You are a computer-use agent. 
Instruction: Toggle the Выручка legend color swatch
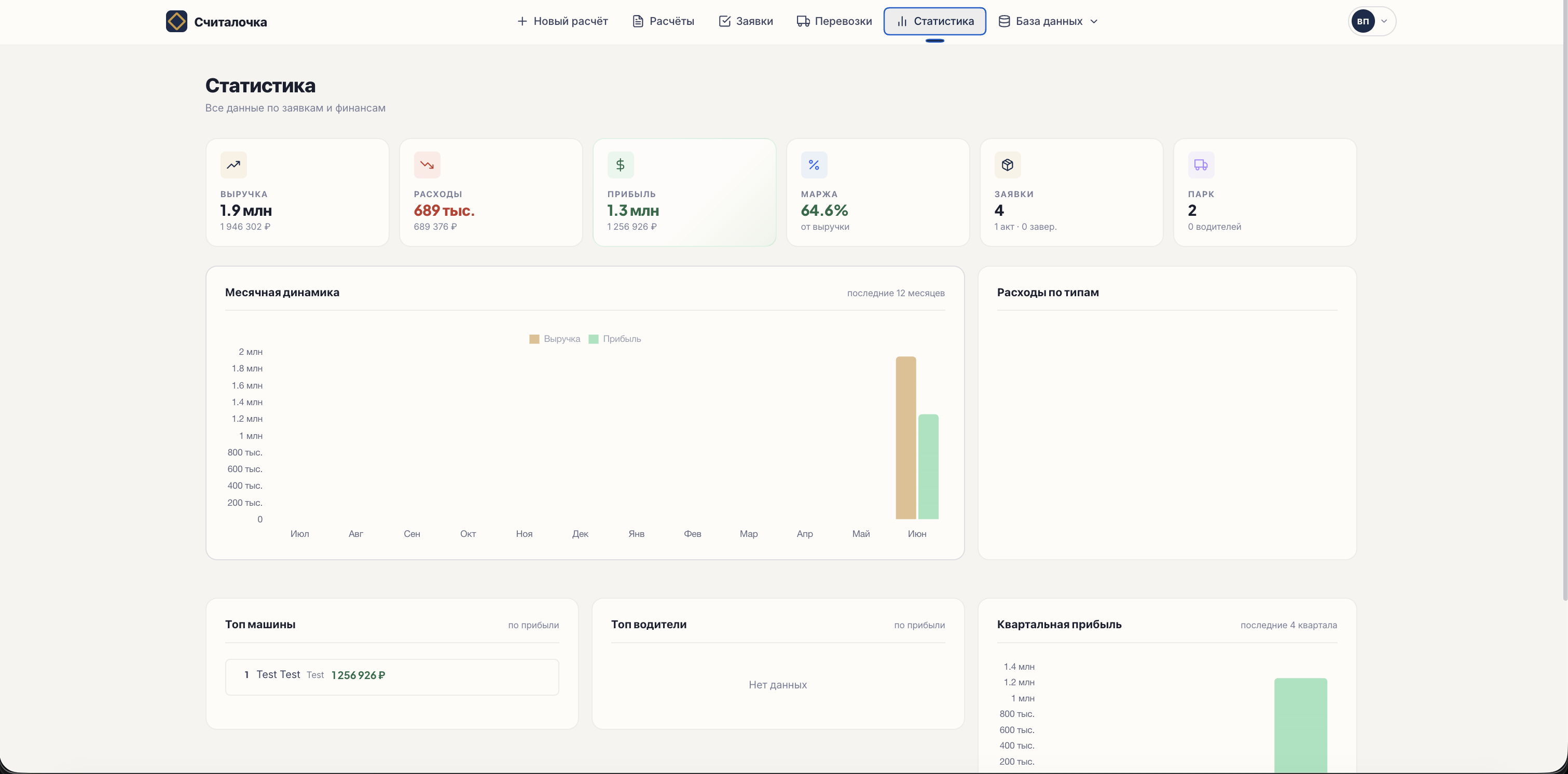[x=534, y=339]
